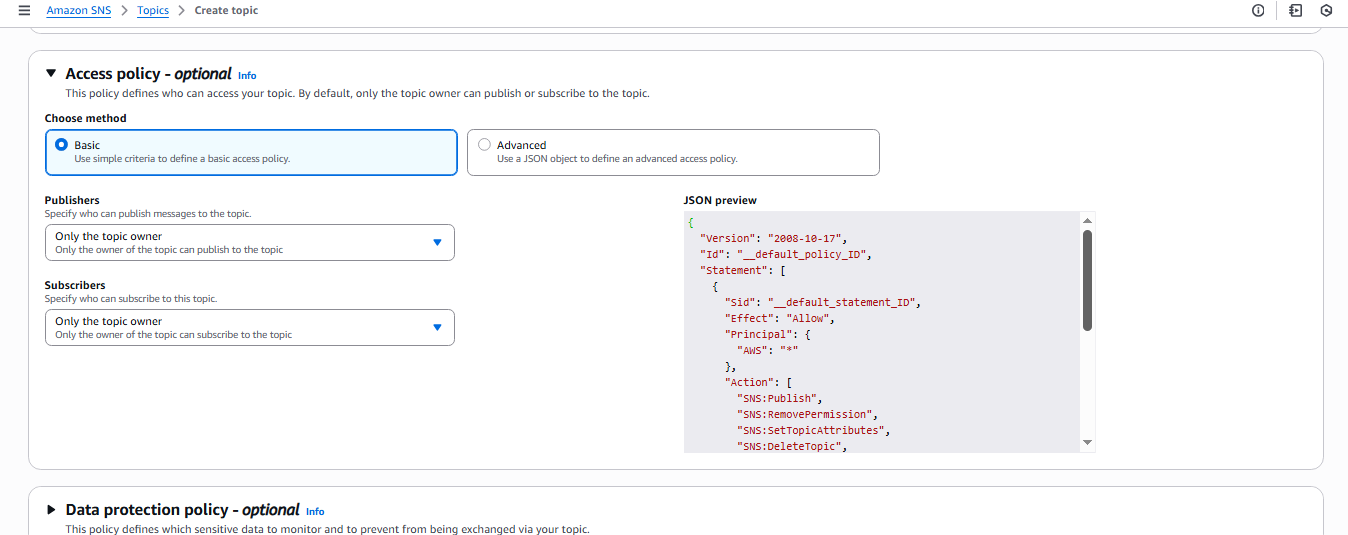Click the JSON preview scroll up arrow
The image size is (1348, 535).
tap(1087, 220)
